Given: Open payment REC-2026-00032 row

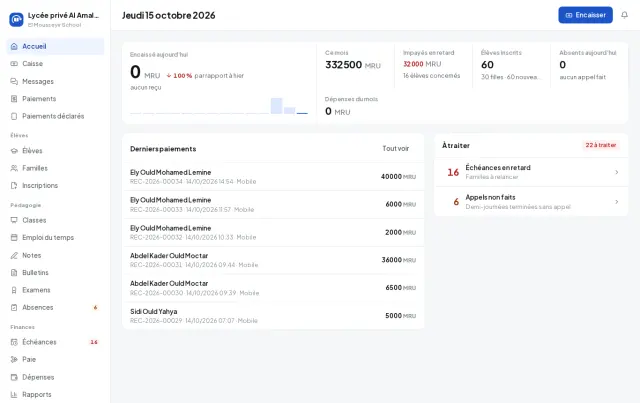Looking at the screenshot, I should (273, 232).
